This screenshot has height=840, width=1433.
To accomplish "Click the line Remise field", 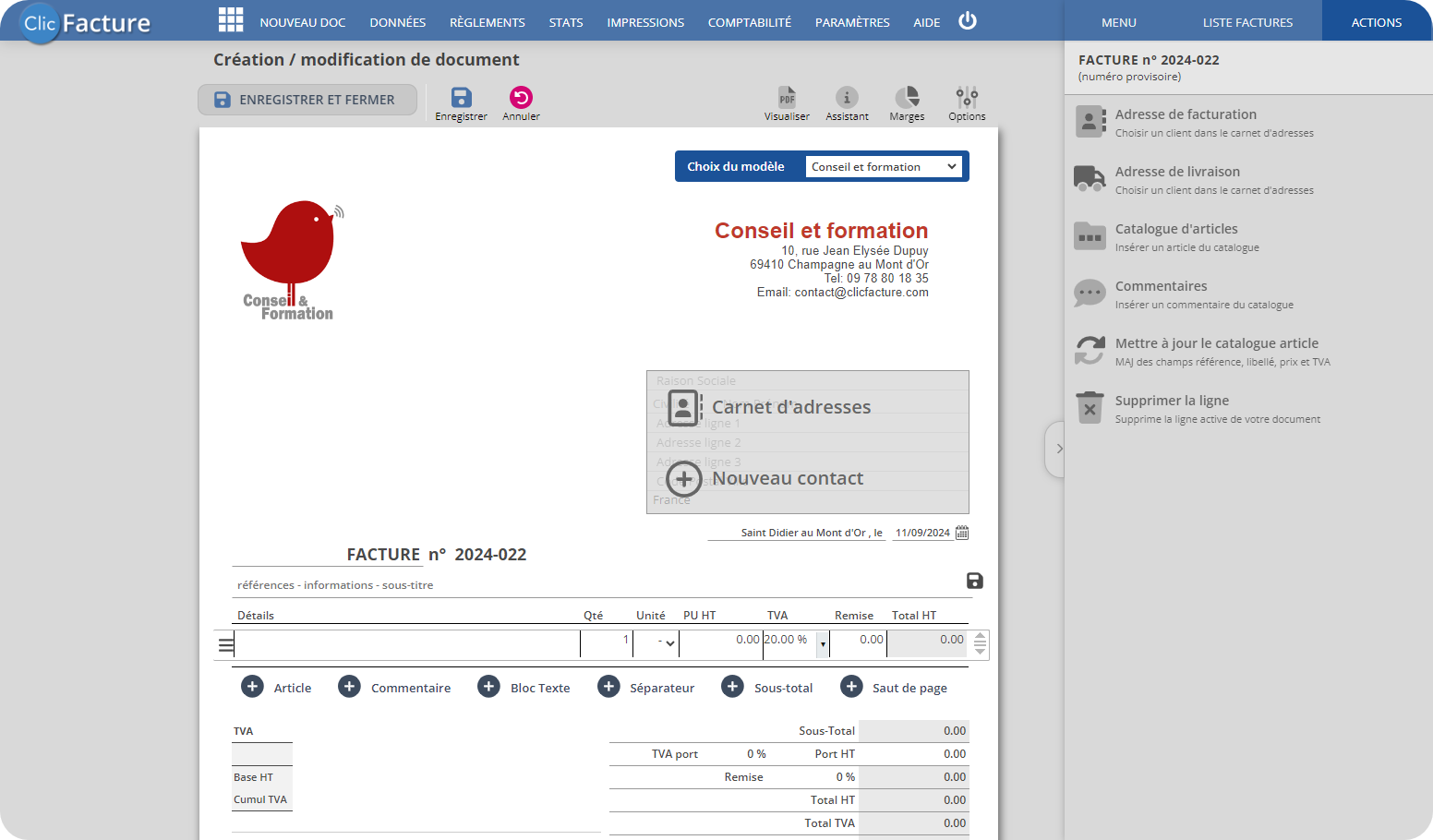I will tap(858, 643).
